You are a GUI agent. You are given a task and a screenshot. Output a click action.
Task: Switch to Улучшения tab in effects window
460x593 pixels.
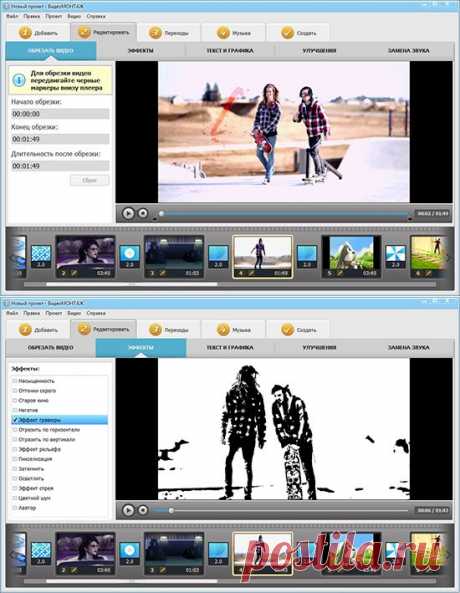tap(319, 348)
